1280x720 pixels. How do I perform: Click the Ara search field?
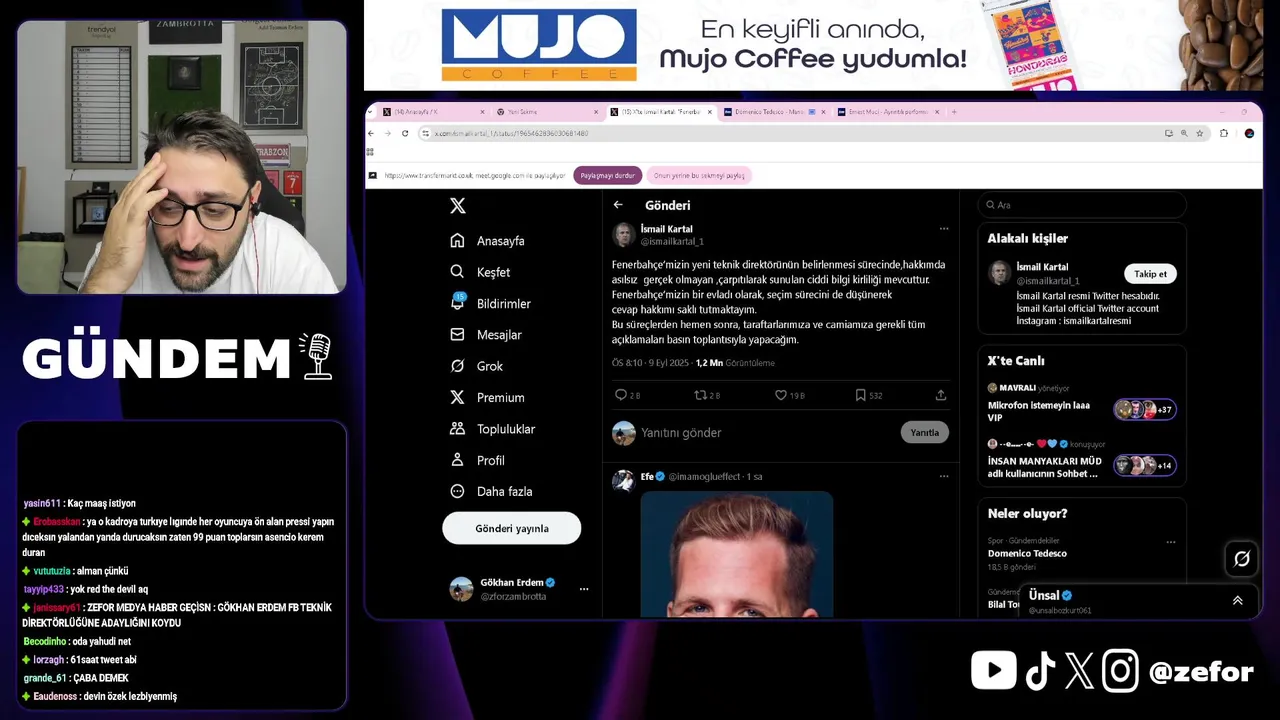(x=1082, y=205)
